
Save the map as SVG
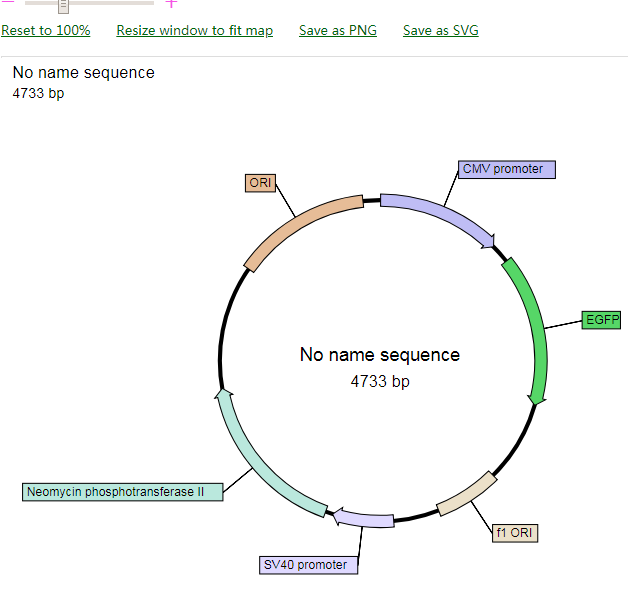coord(440,30)
